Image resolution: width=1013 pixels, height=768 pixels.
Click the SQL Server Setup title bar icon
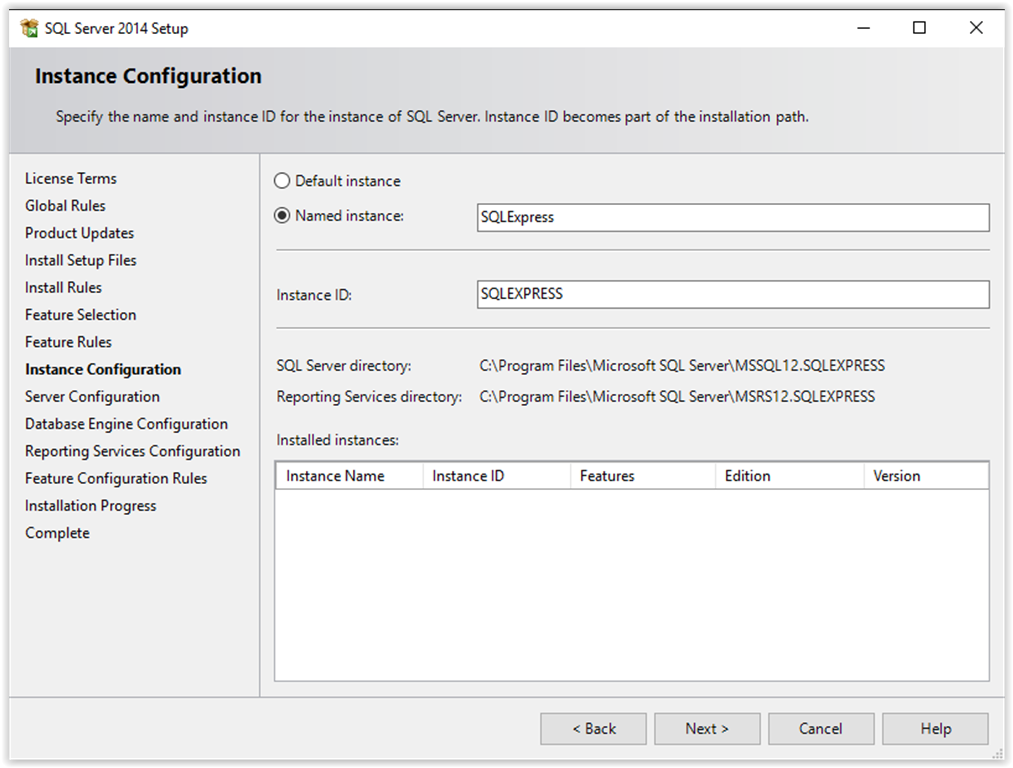coord(29,28)
